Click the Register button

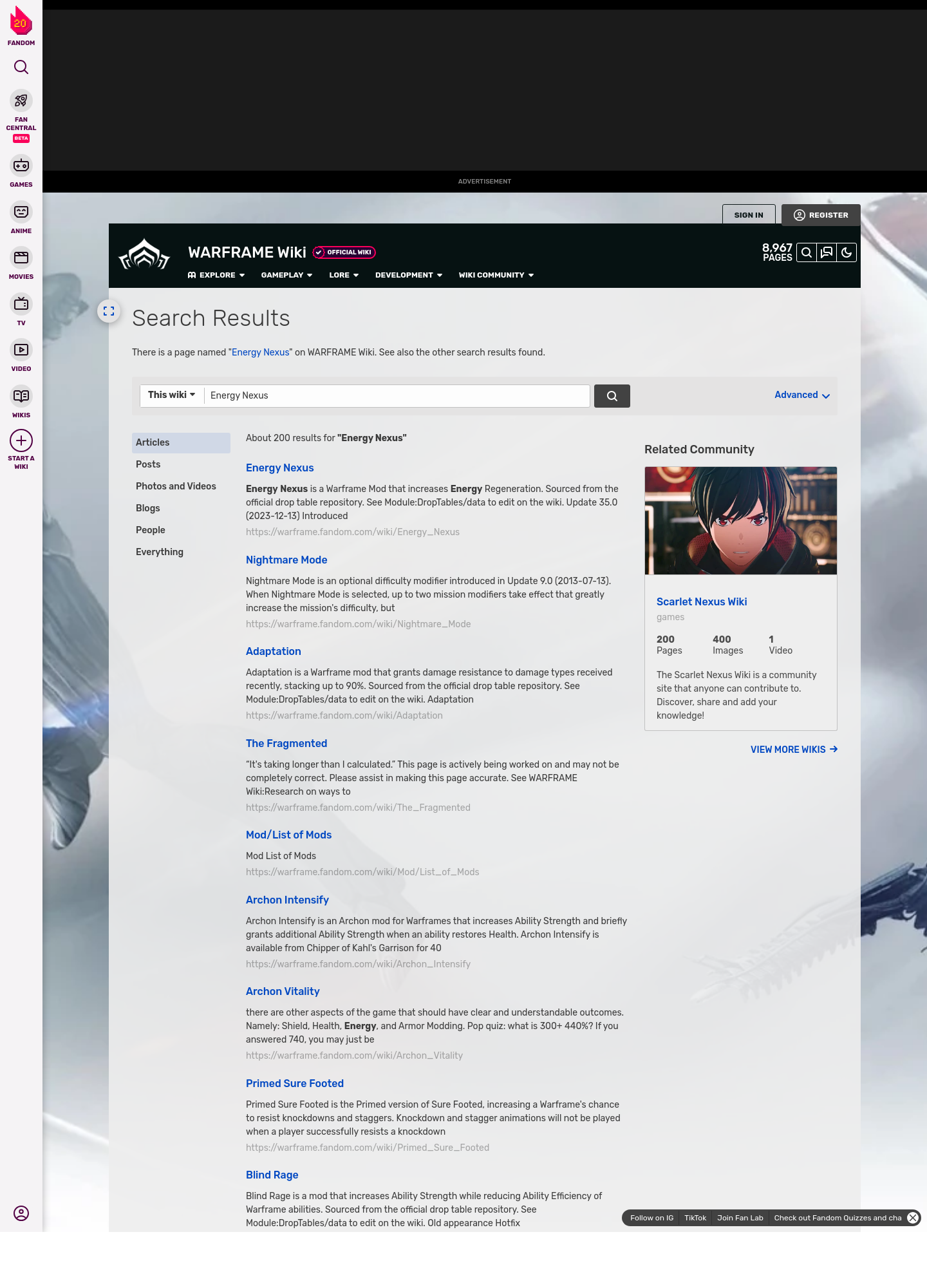pyautogui.click(x=821, y=215)
